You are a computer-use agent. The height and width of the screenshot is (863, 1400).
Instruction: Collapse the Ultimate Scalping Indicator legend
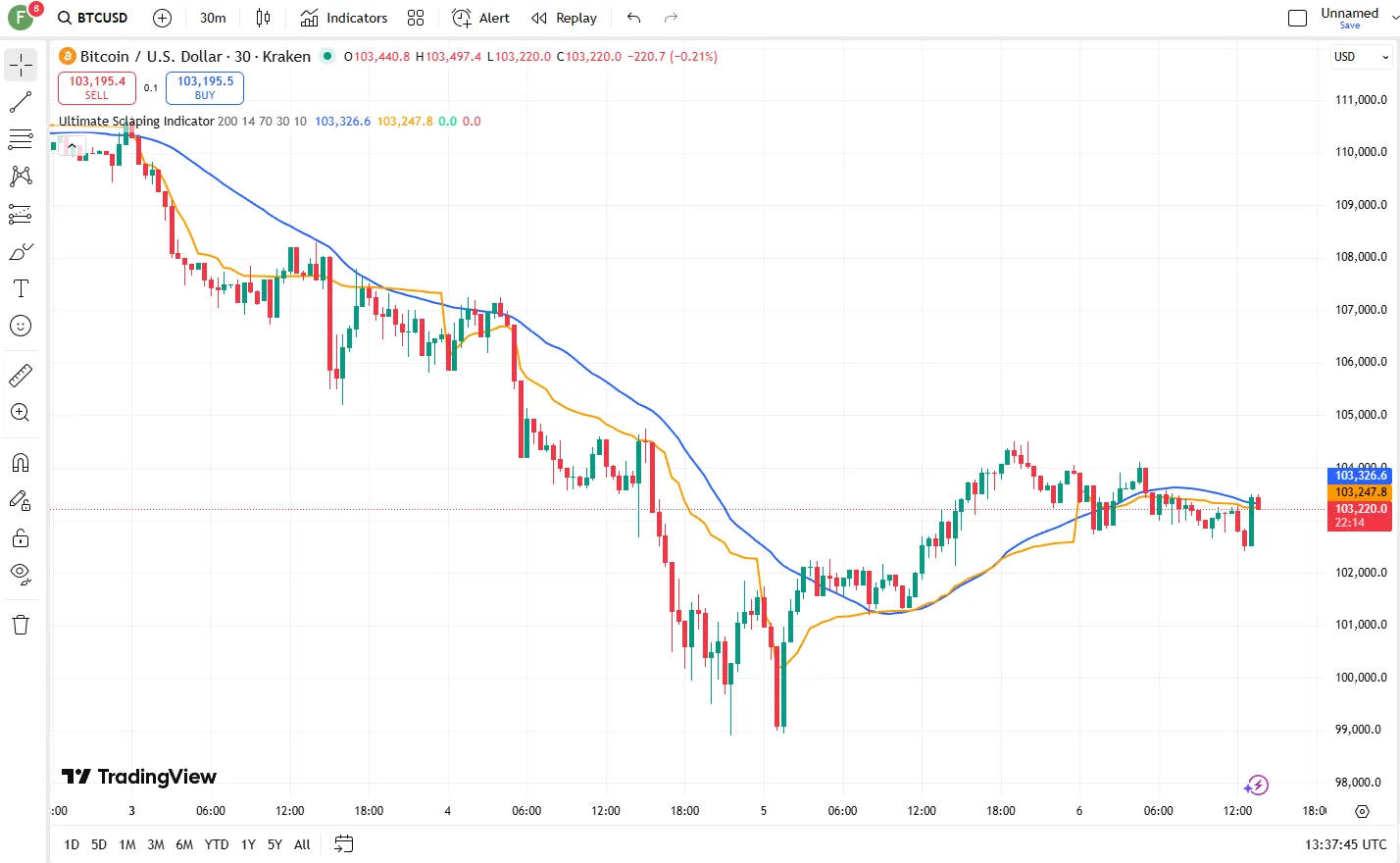[72, 145]
